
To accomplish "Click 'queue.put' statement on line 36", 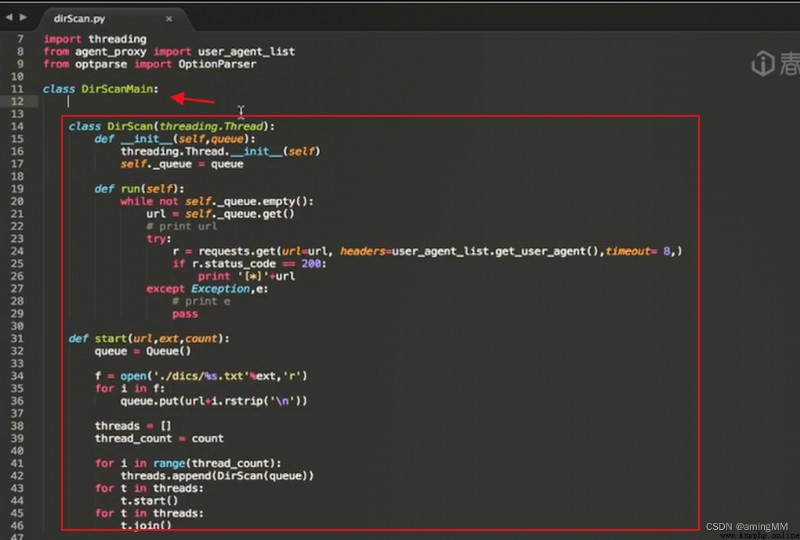I will 214,401.
